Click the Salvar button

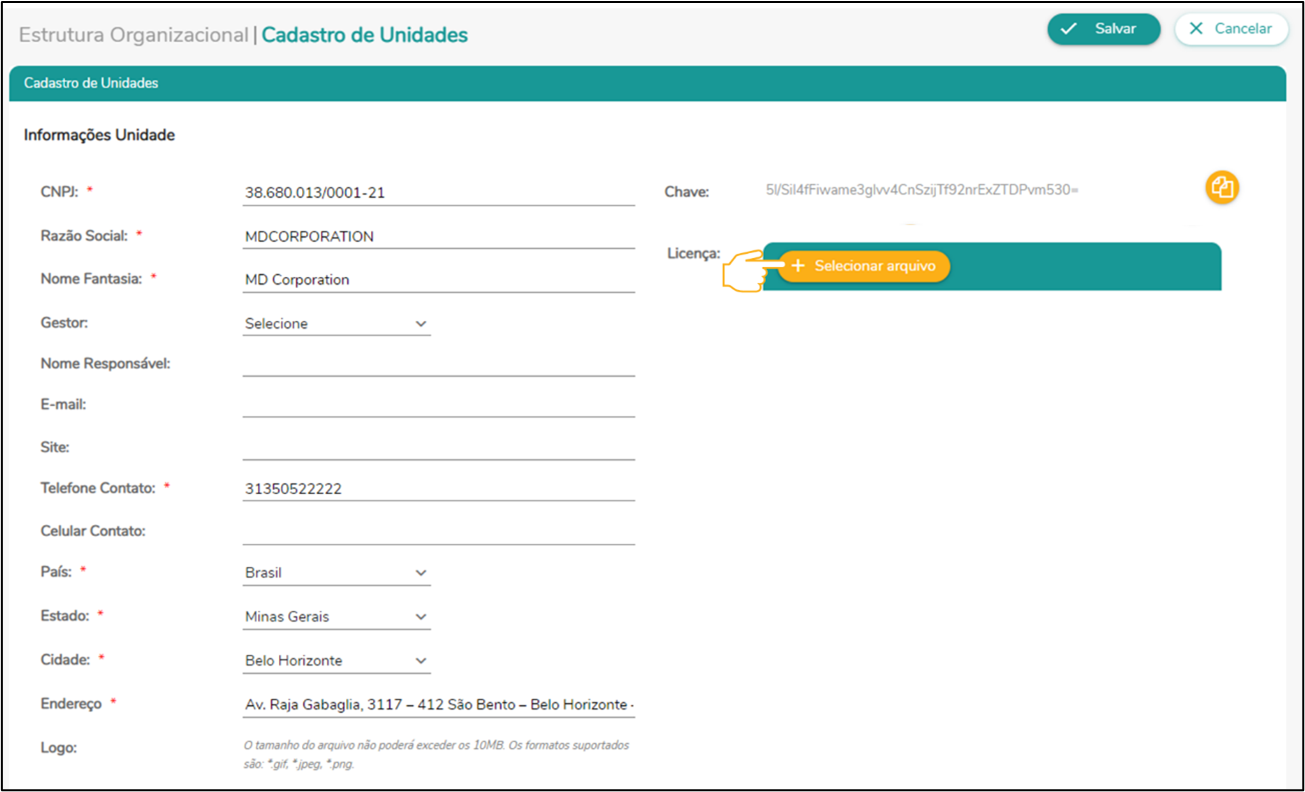1103,29
